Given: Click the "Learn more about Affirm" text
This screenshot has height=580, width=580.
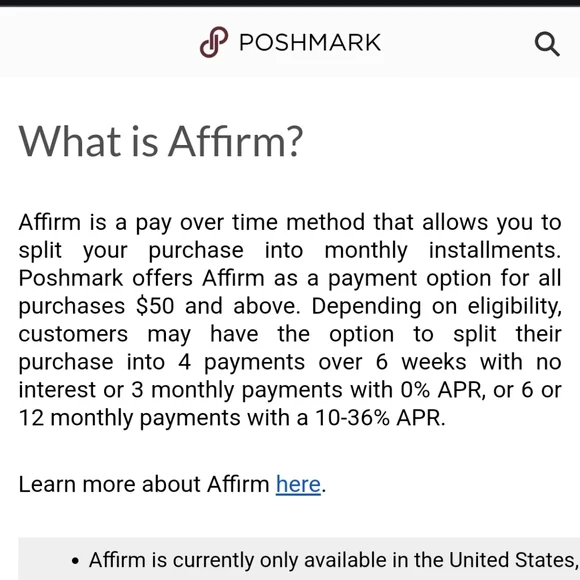Looking at the screenshot, I should [144, 484].
